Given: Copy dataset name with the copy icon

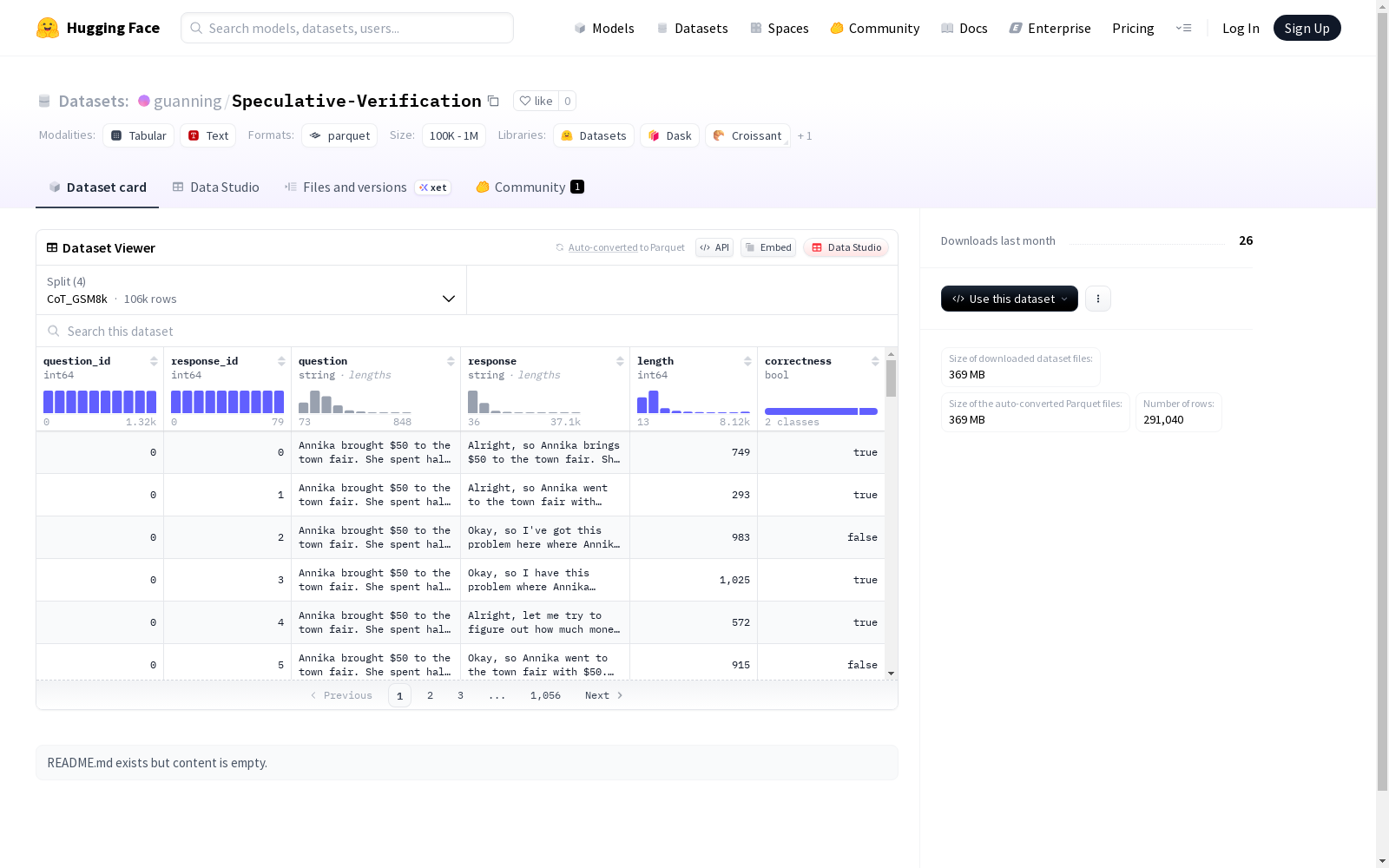Looking at the screenshot, I should (x=493, y=101).
